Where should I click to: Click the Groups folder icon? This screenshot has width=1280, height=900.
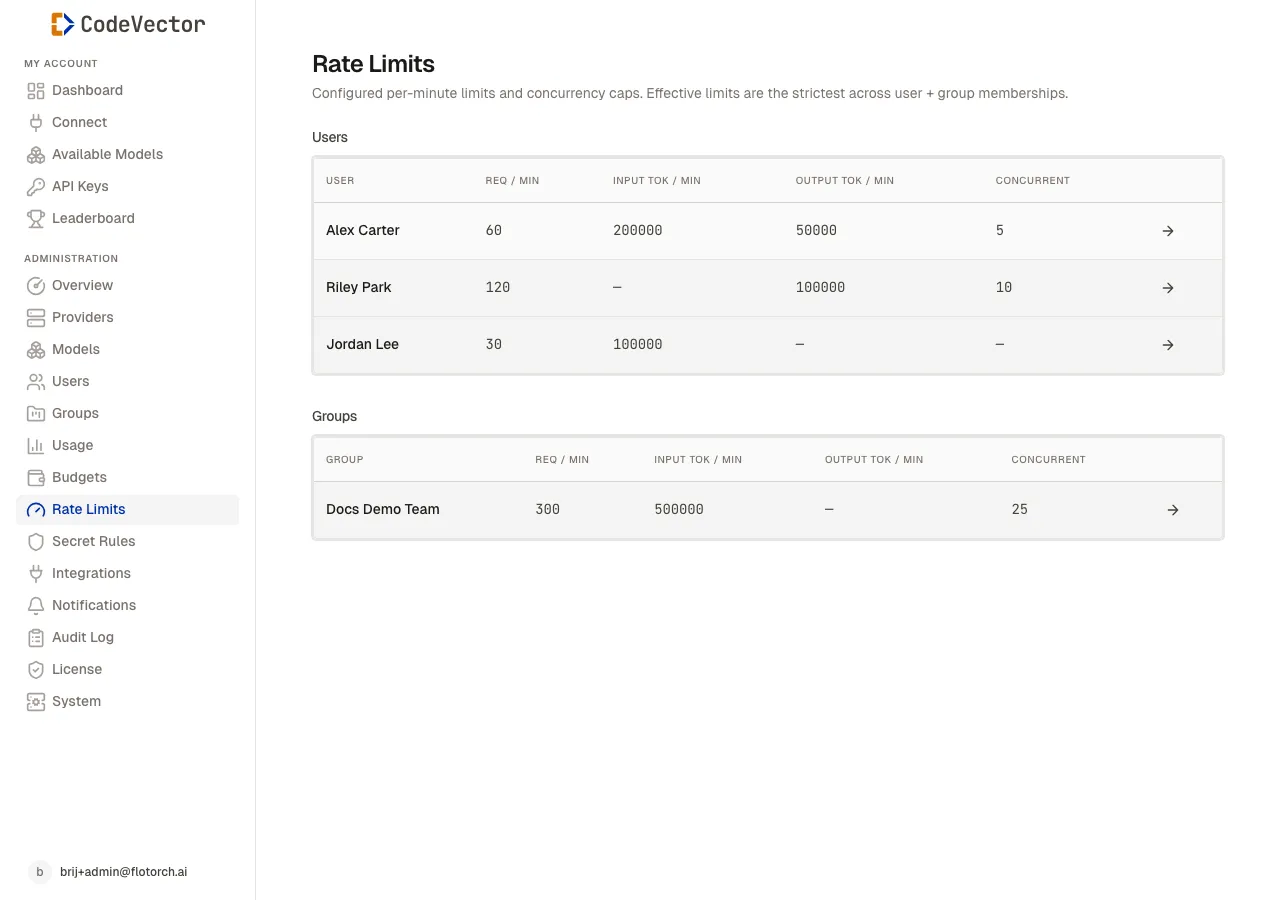36,414
